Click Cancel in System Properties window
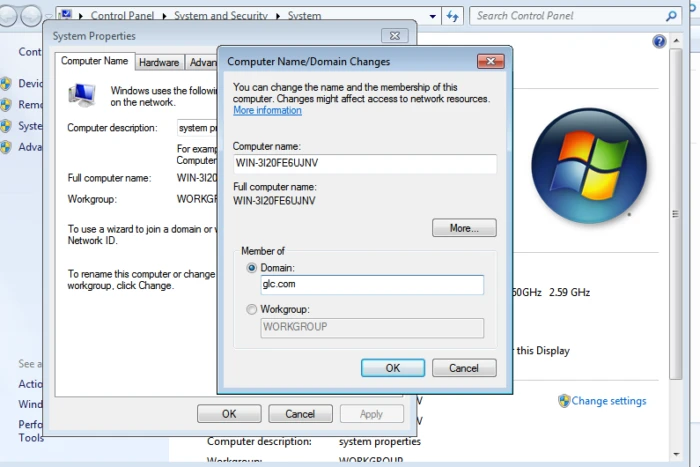 tap(300, 414)
